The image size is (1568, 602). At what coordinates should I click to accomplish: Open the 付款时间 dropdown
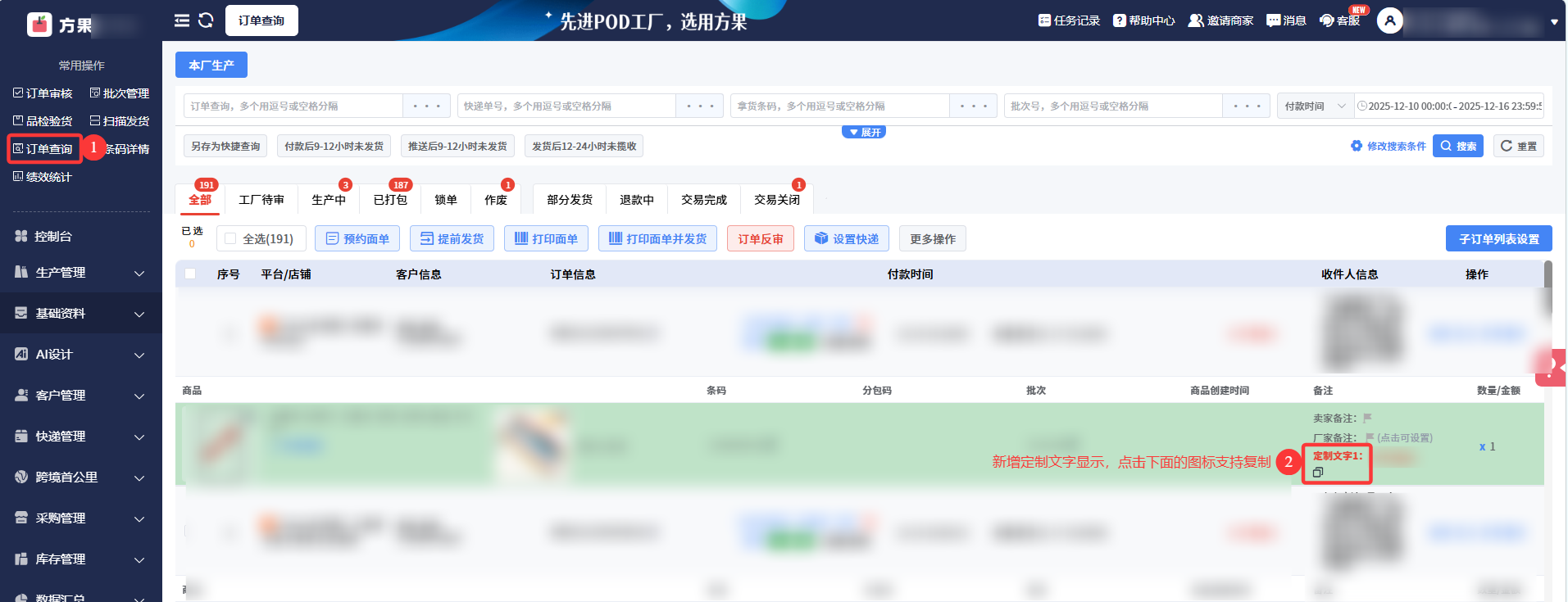click(x=1315, y=106)
